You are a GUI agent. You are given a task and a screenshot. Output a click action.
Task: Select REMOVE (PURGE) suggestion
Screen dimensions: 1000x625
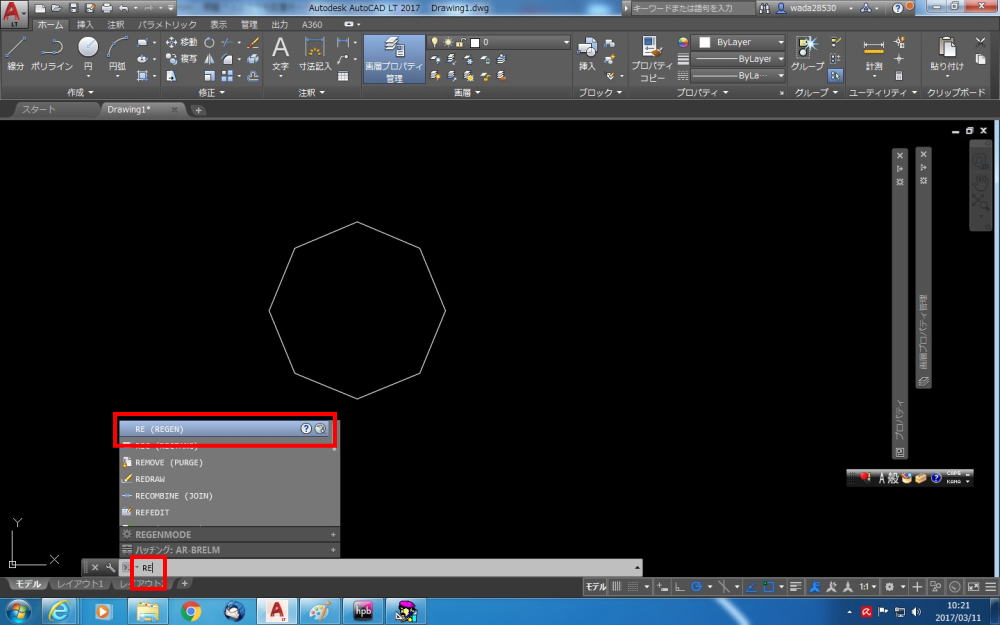pyautogui.click(x=229, y=462)
